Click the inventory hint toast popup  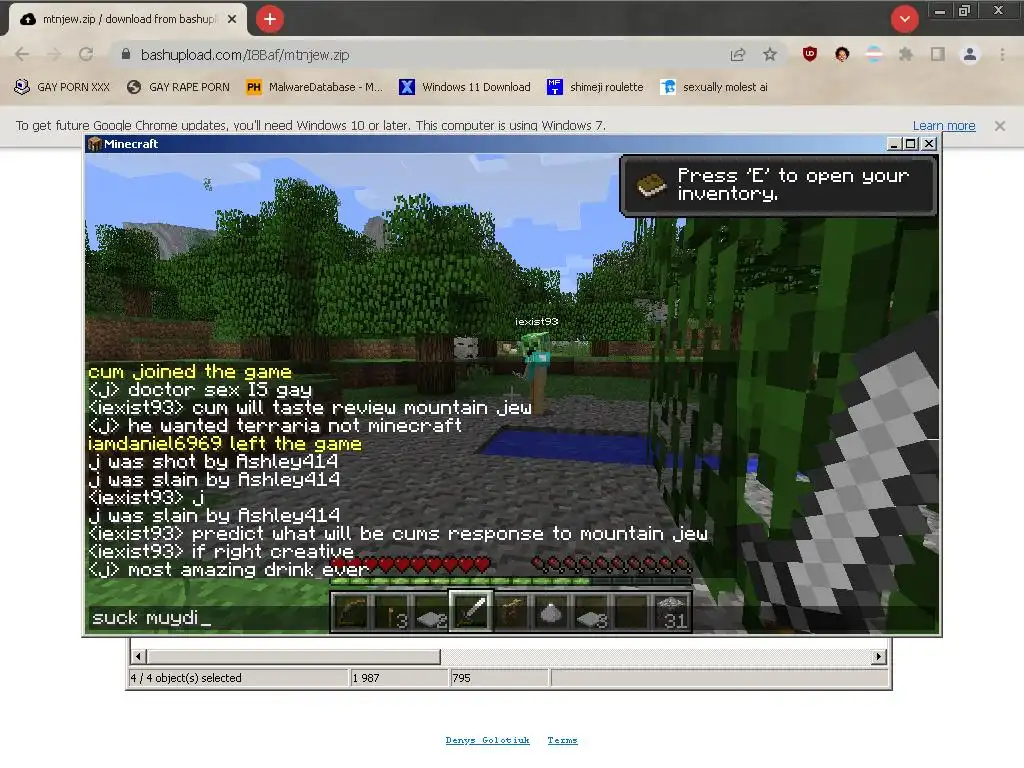coord(778,185)
